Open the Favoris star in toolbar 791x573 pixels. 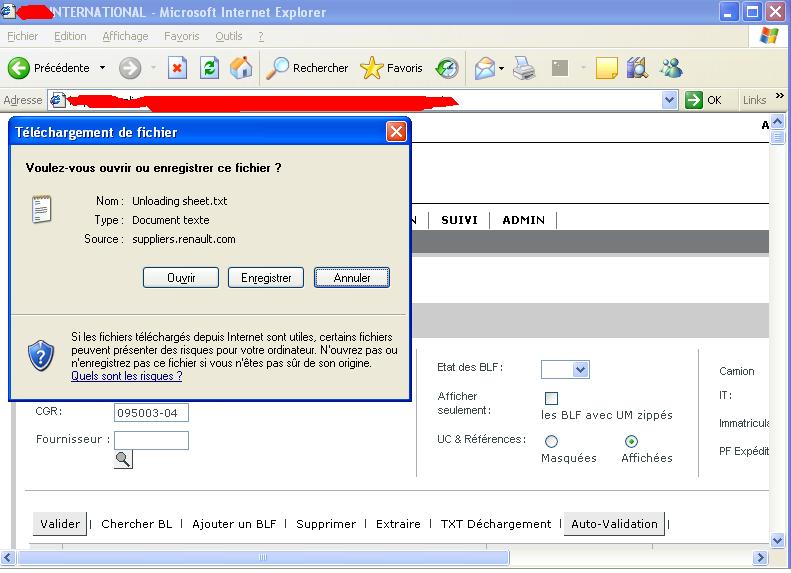tap(391, 68)
